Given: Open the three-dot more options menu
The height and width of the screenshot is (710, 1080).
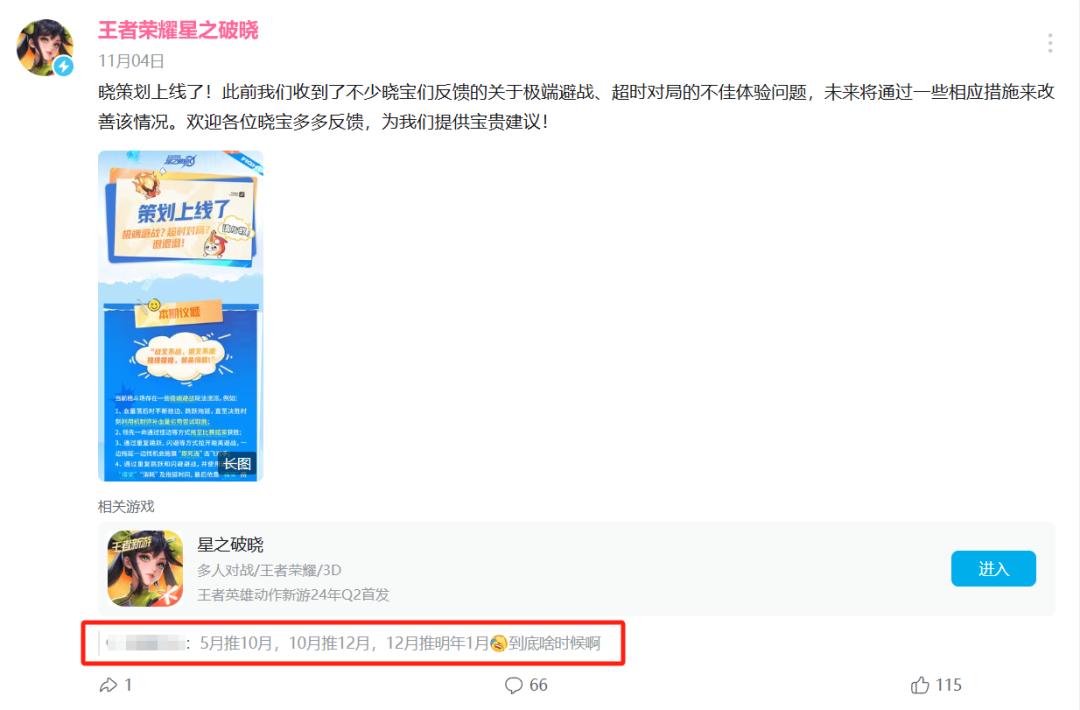Looking at the screenshot, I should 1050,43.
